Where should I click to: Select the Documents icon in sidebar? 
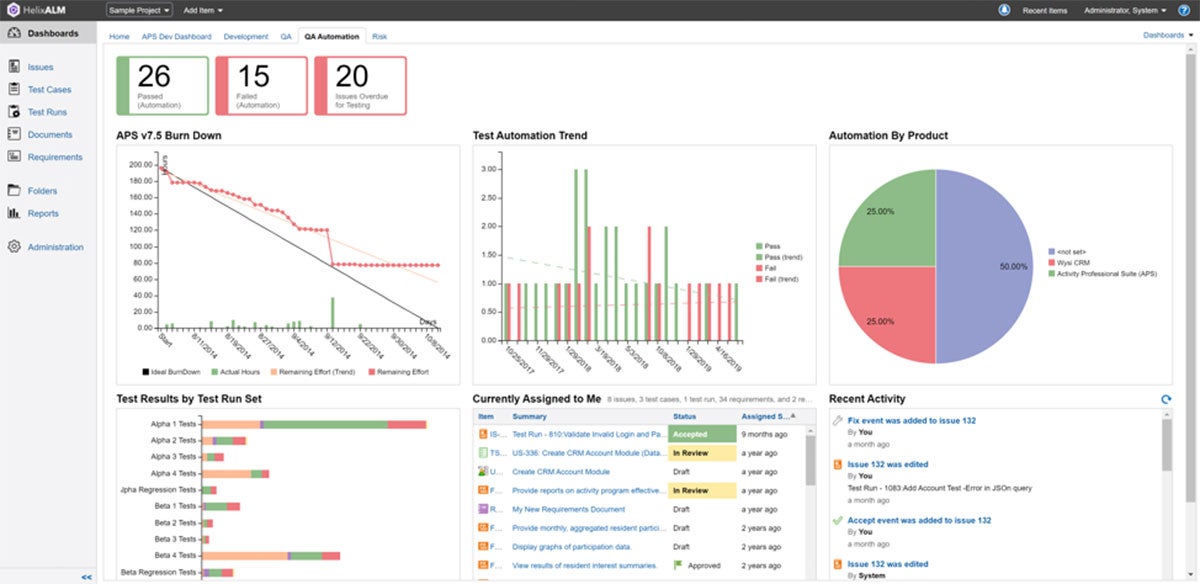click(x=14, y=134)
